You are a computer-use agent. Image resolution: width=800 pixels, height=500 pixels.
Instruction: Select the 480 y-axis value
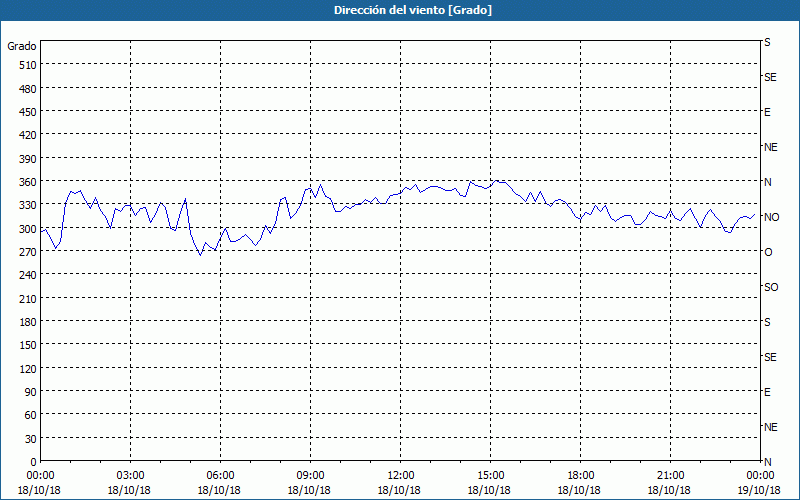[28, 89]
